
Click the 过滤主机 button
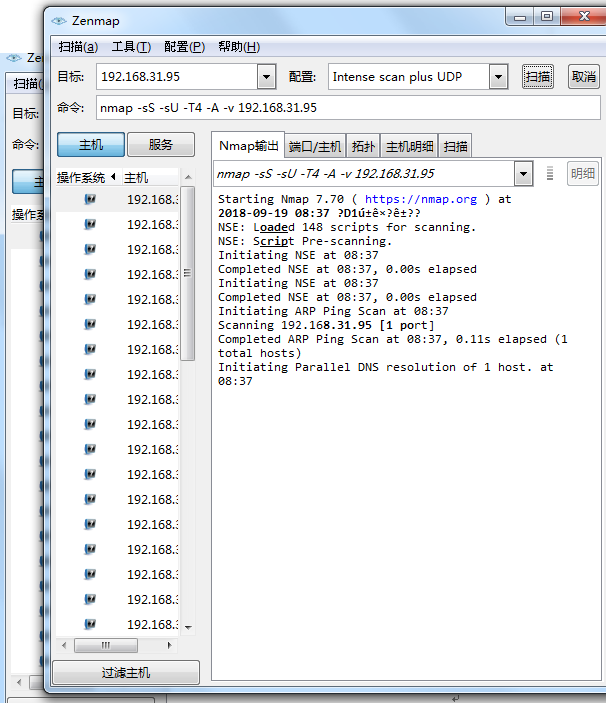pyautogui.click(x=126, y=673)
